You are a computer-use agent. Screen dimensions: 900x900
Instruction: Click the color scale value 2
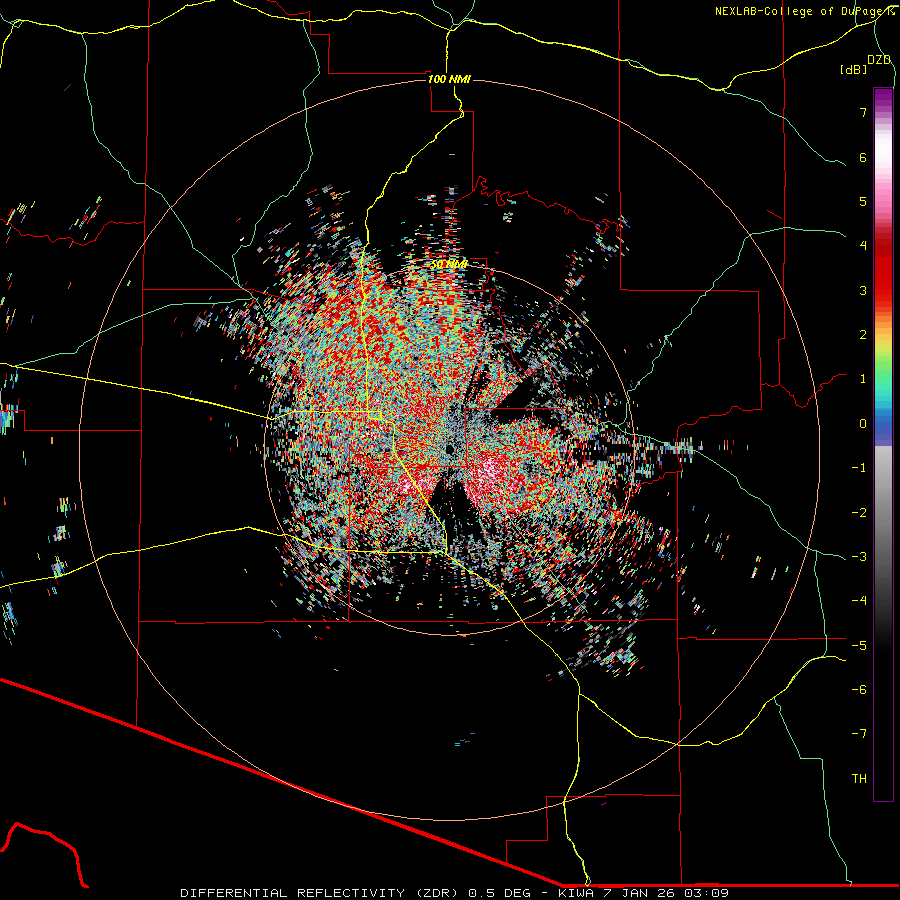[863, 335]
